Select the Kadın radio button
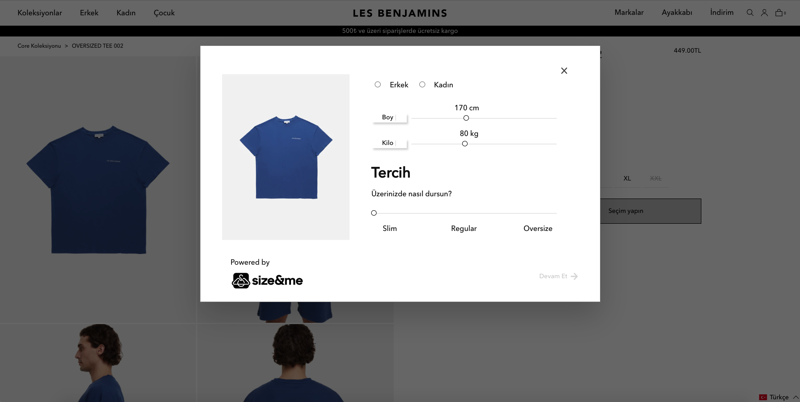The height and width of the screenshot is (402, 800). click(x=422, y=85)
